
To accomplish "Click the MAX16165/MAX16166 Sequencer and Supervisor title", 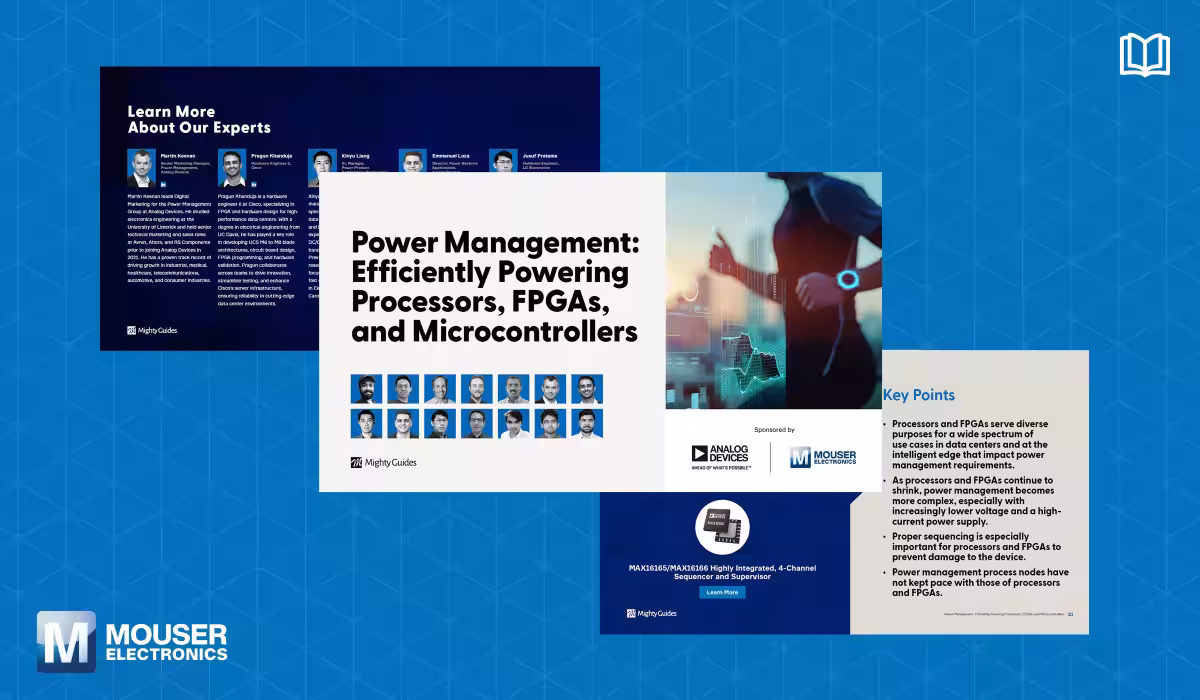I will click(722, 572).
